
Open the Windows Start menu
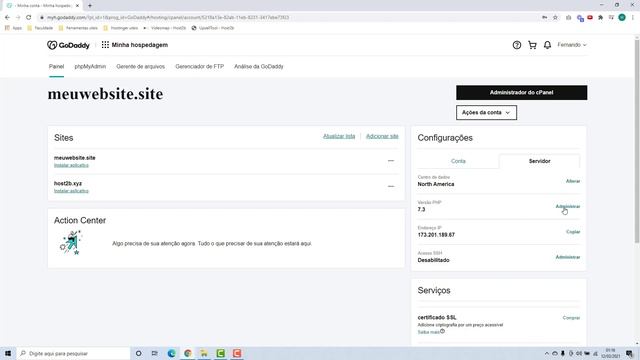(8, 353)
